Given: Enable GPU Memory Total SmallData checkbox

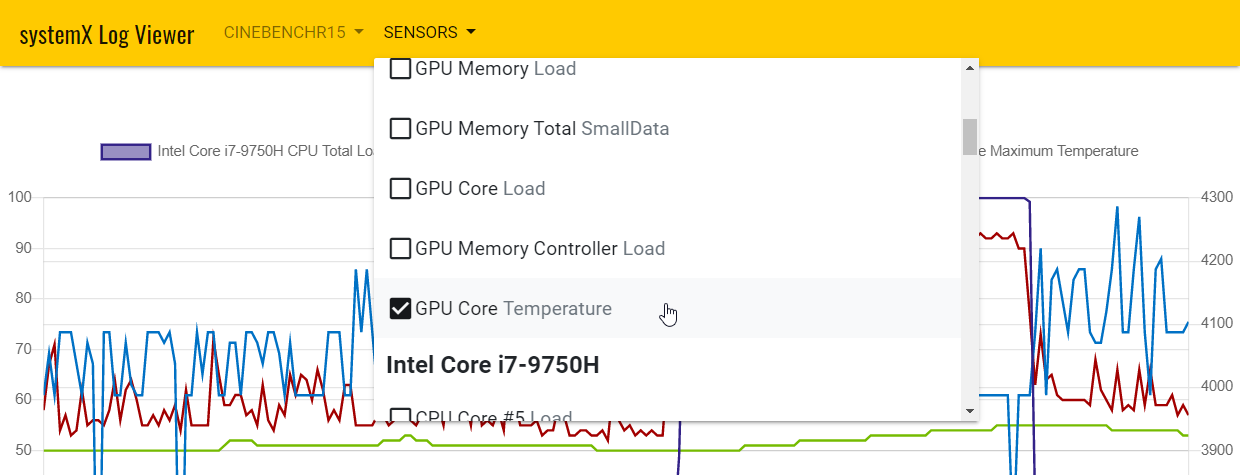Looking at the screenshot, I should pos(400,129).
